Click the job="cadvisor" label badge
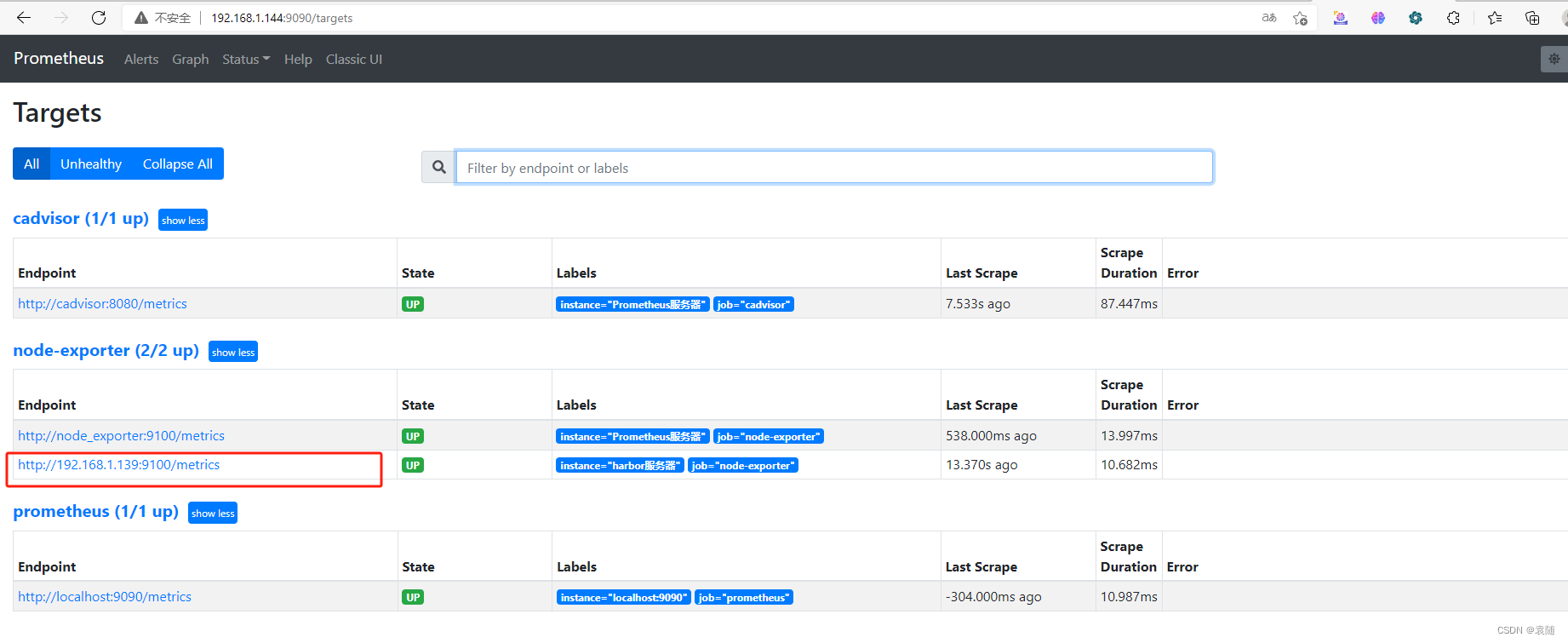This screenshot has height=643, width=1568. click(x=753, y=304)
